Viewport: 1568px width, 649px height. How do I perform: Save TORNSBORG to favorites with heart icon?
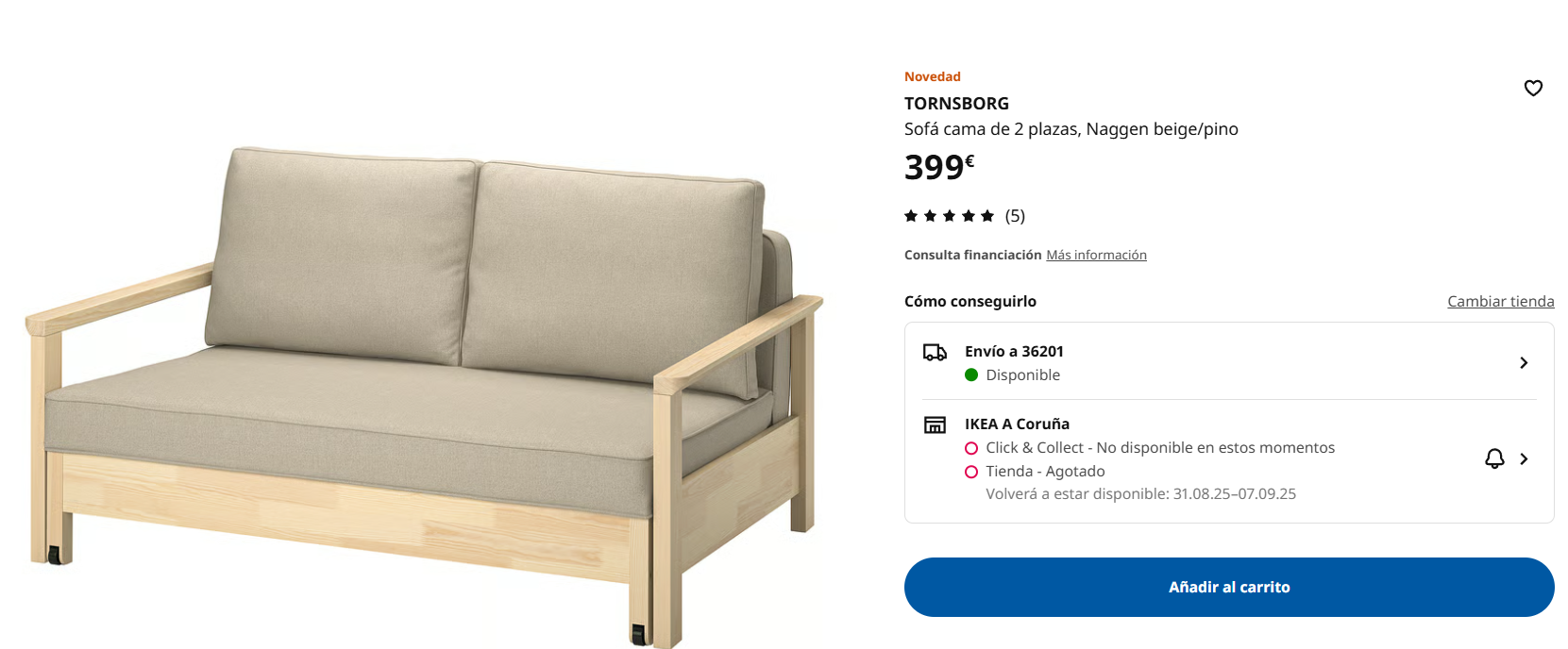(x=1533, y=88)
